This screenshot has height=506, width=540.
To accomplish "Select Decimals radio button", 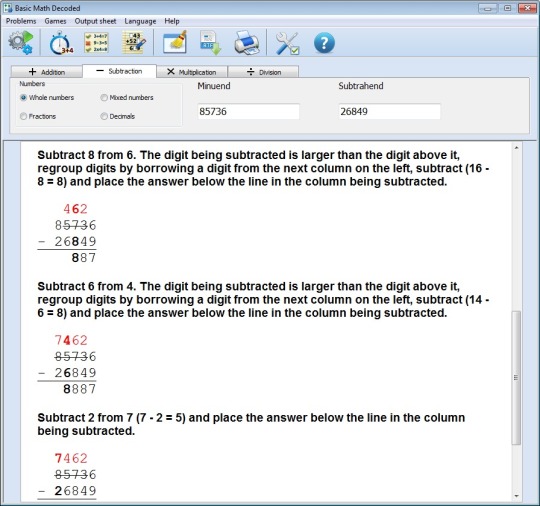I will 104,116.
